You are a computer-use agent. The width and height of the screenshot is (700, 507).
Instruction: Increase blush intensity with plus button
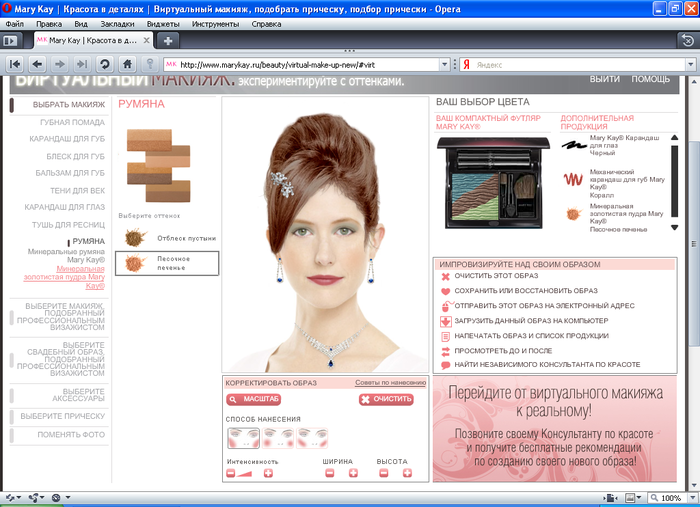268,473
